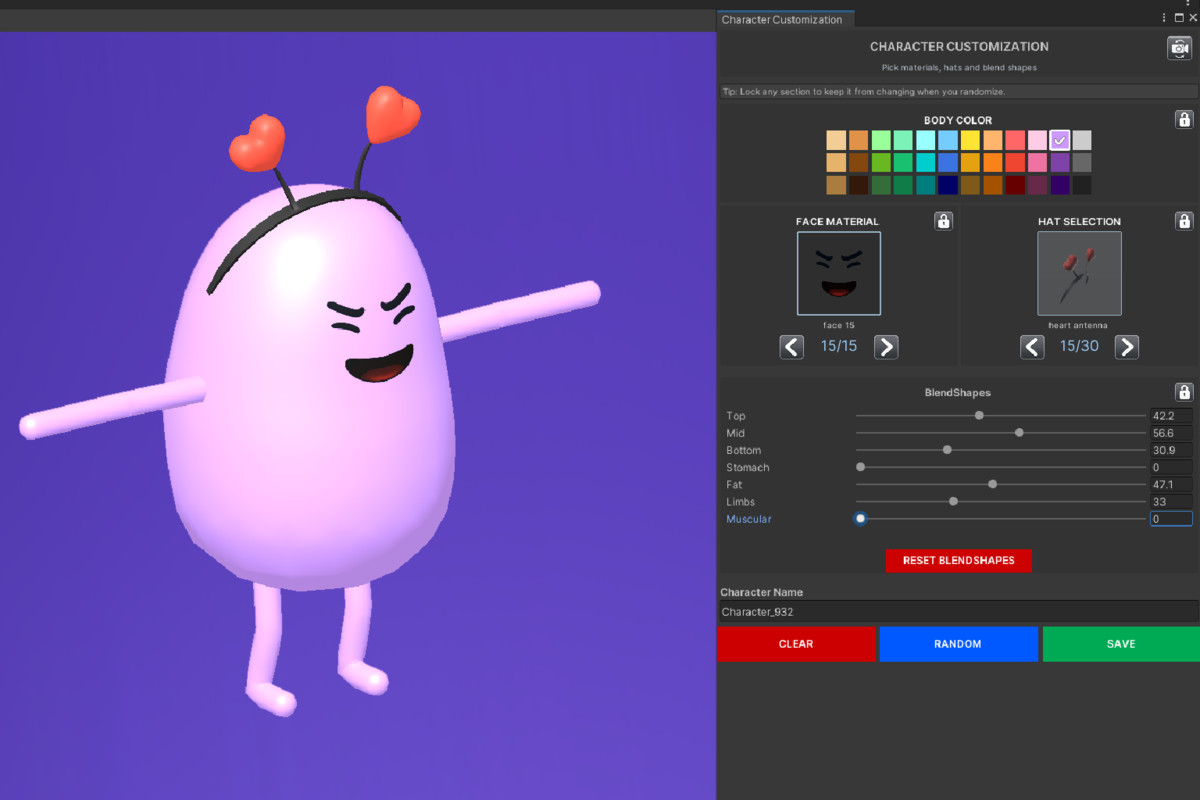The width and height of the screenshot is (1200, 800).
Task: Click the next arrow under Face Material
Action: pos(886,346)
